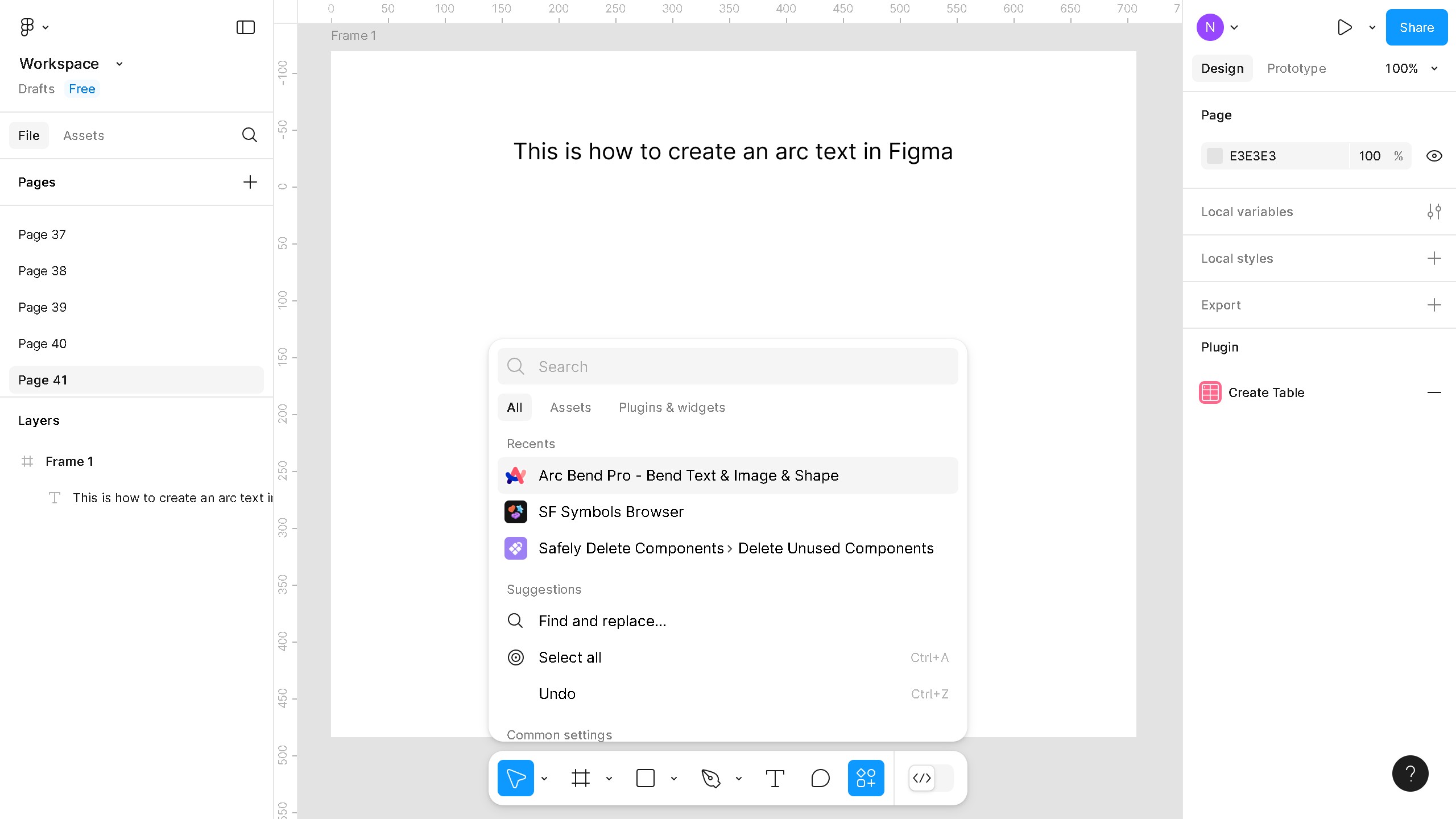Collapse the left sidebar panel icon

pyautogui.click(x=246, y=27)
